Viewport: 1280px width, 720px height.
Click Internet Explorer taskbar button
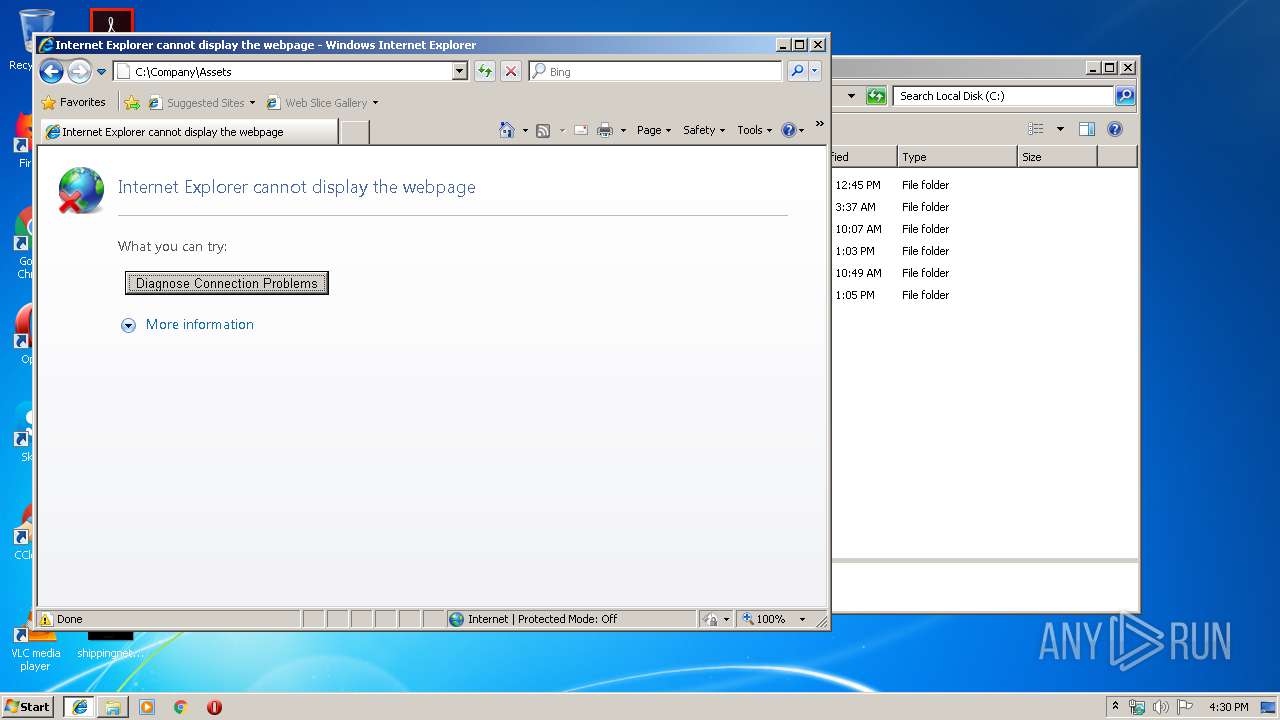[79, 706]
